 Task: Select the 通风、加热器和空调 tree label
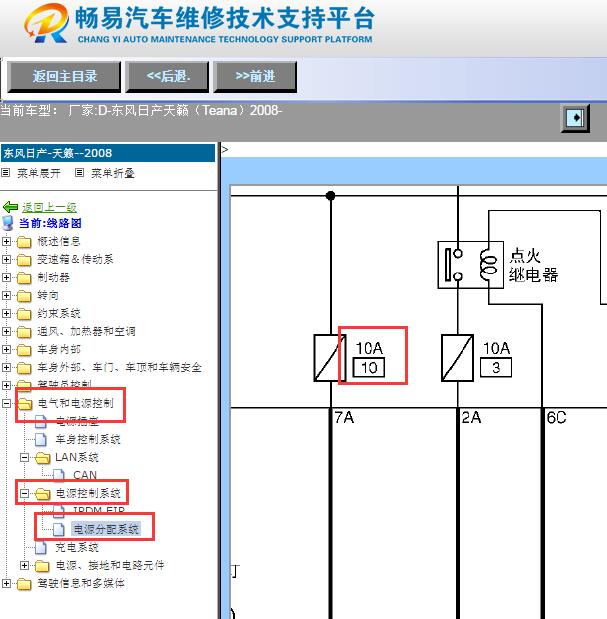[x=86, y=331]
